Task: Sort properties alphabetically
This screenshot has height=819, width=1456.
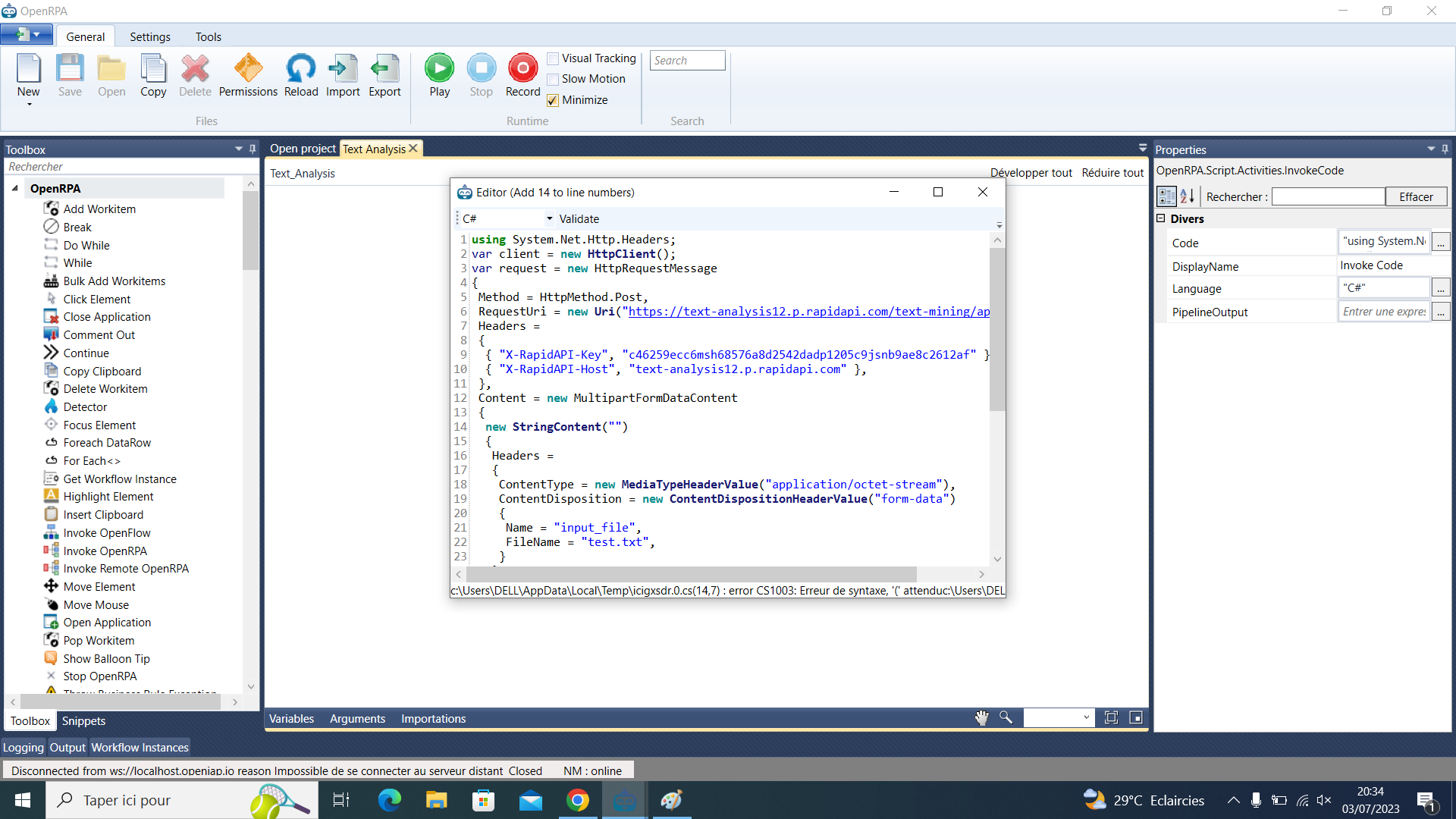Action: pos(1187,196)
